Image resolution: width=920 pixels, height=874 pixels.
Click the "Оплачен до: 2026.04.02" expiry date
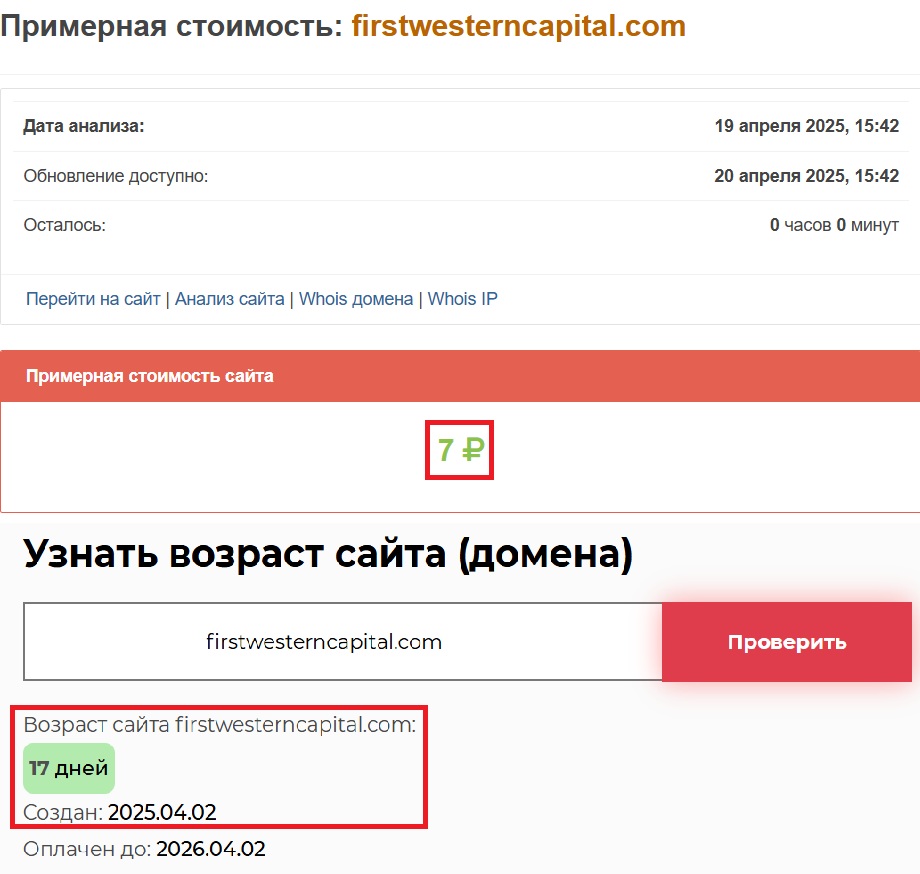coord(144,849)
